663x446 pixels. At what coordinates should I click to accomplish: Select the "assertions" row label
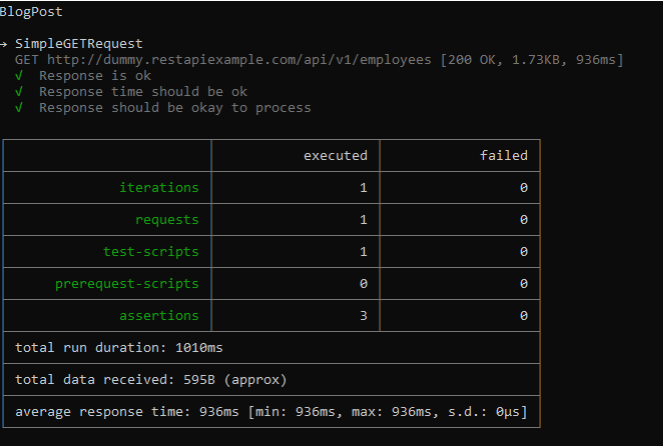pos(159,316)
